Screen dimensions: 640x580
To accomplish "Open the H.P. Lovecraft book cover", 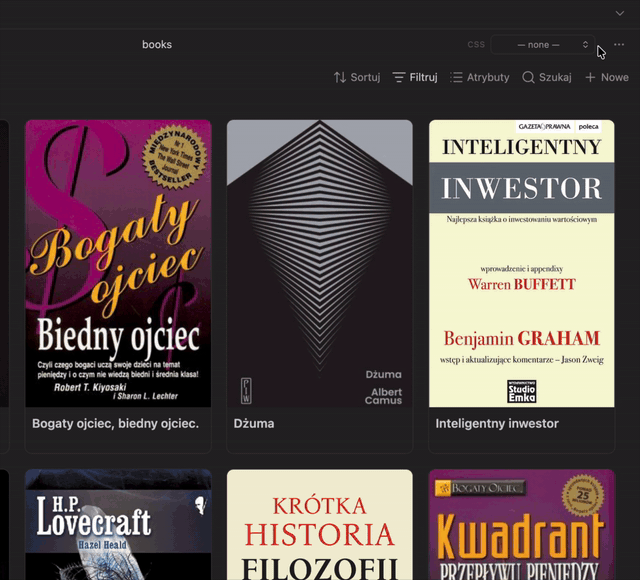I will point(118,524).
